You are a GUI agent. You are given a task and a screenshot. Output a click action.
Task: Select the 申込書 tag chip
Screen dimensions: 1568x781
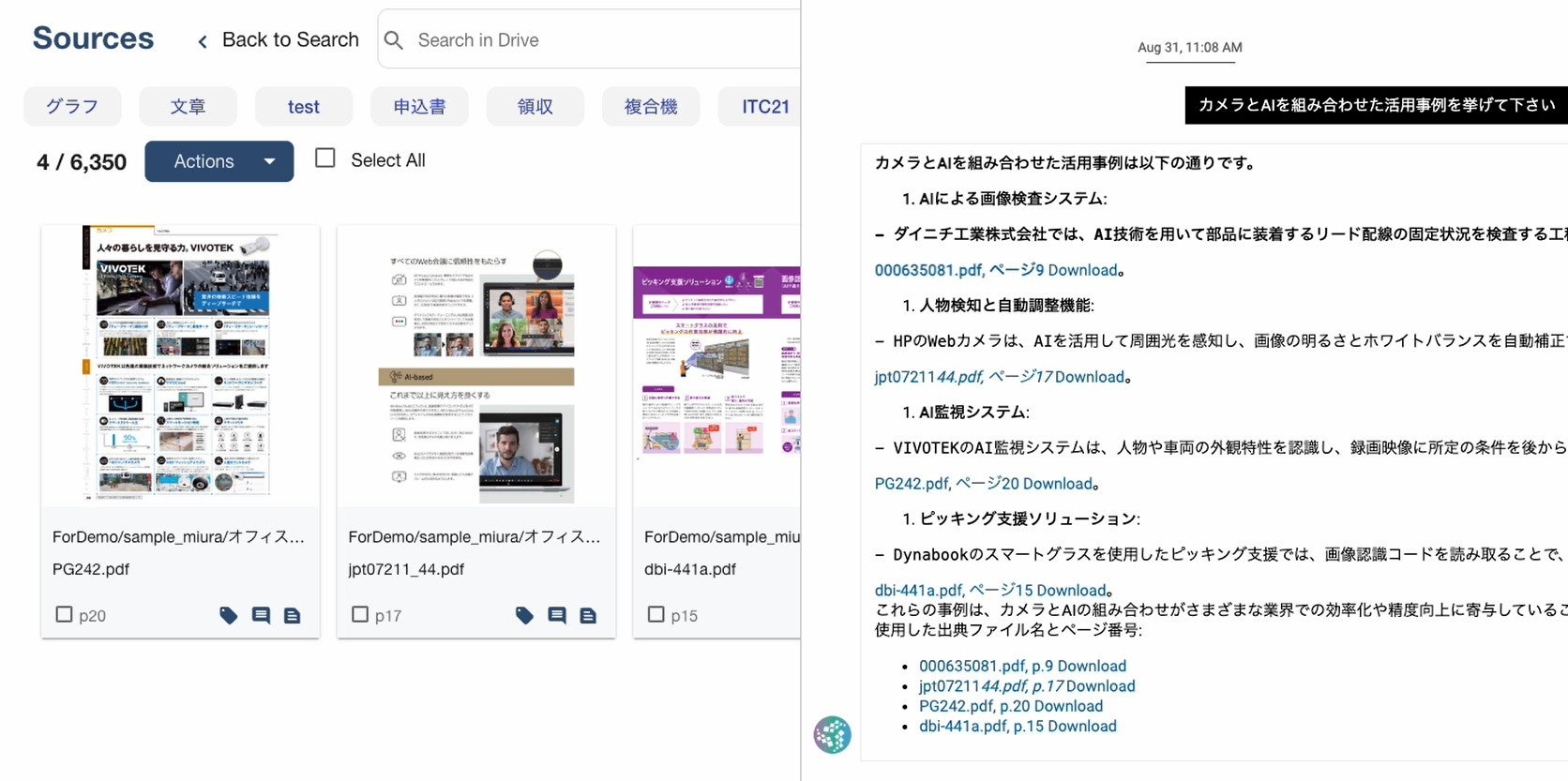[419, 107]
